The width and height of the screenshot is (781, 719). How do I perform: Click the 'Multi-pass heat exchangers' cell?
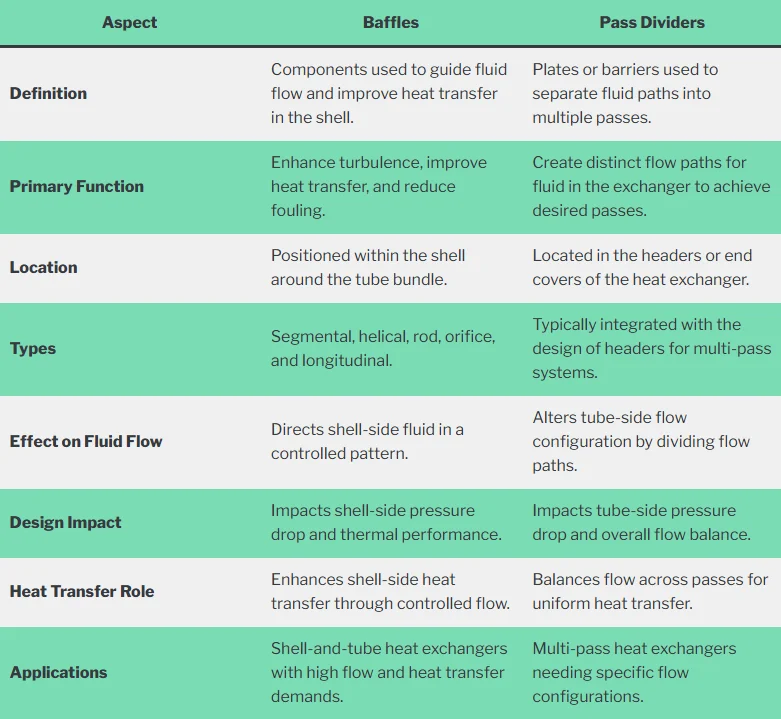(x=634, y=673)
